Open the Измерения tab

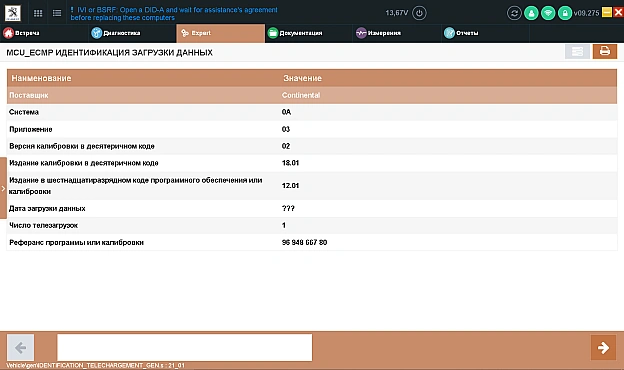397,33
